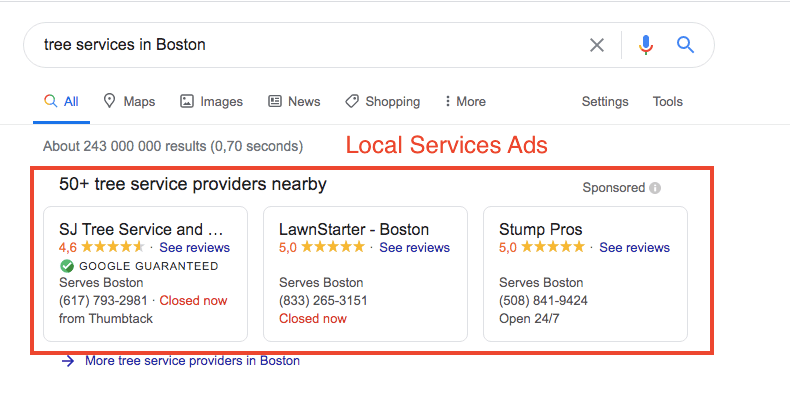The width and height of the screenshot is (790, 394).
Task: See reviews for Stump Pros
Action: 634,247
